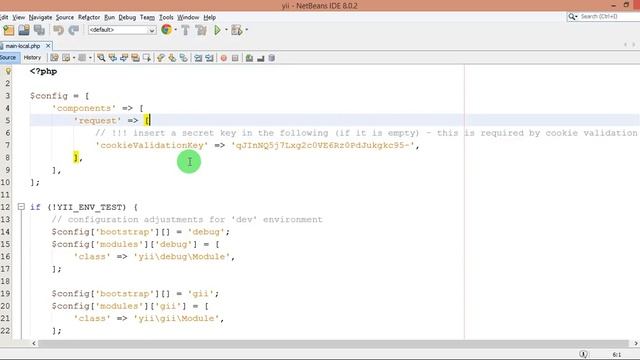Viewport: 640px width, 360px height.
Task: Click the Save All toolbar icon
Action: pos(39,30)
